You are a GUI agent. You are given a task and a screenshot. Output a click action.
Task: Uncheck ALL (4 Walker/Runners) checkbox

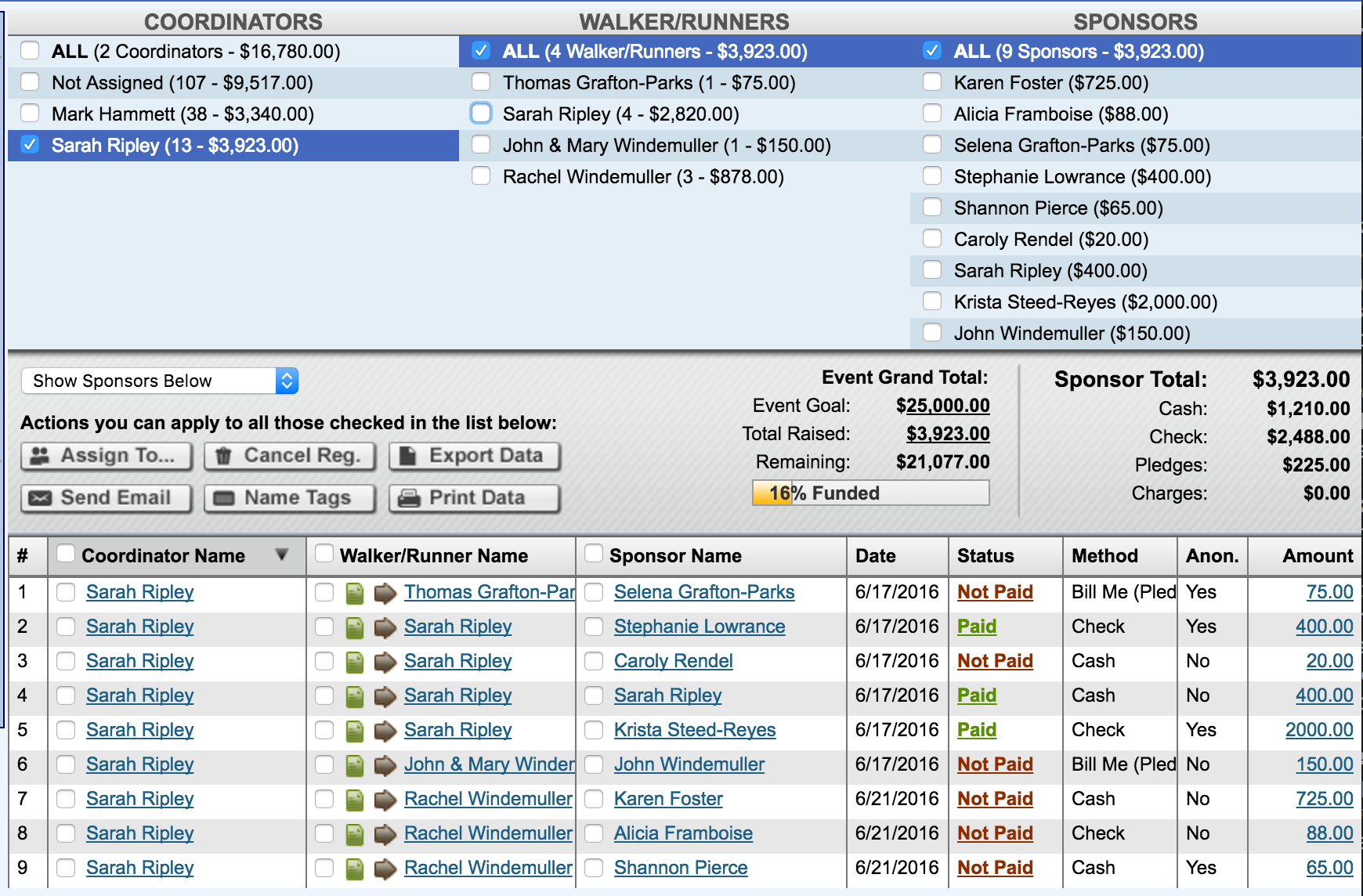click(x=481, y=51)
